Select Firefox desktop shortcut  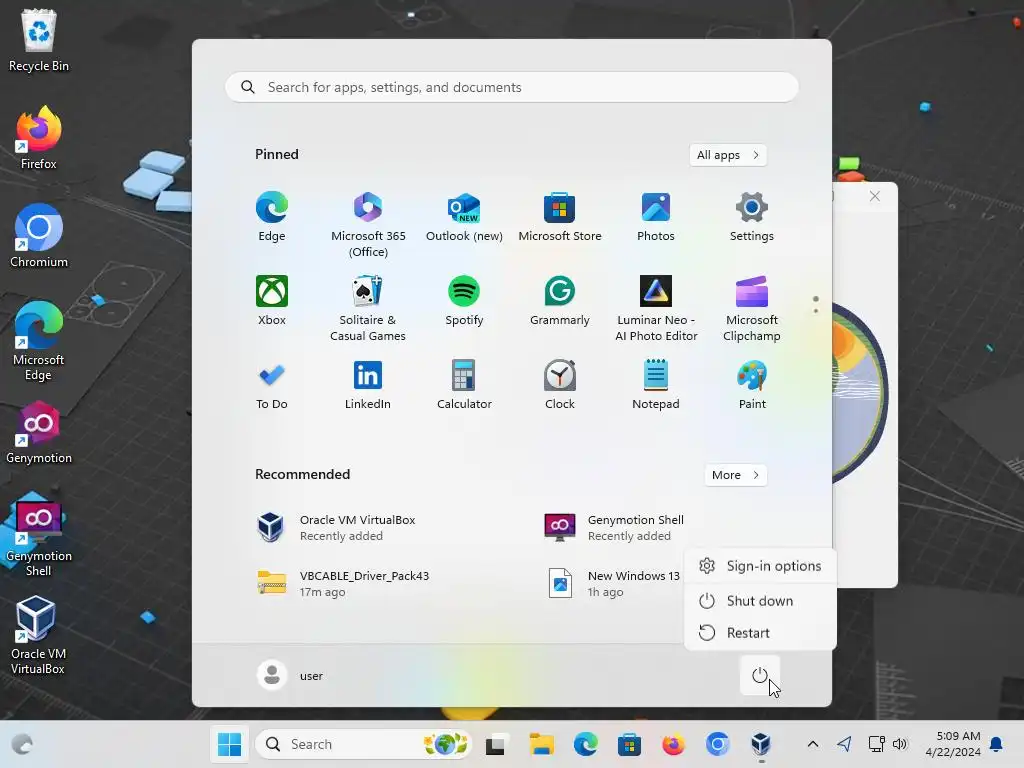coord(39,138)
